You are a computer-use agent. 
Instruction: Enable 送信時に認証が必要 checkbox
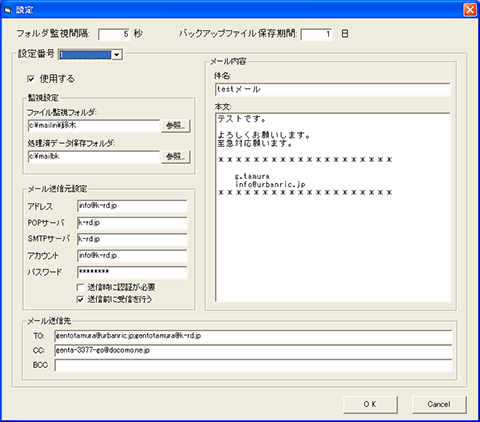[80, 287]
